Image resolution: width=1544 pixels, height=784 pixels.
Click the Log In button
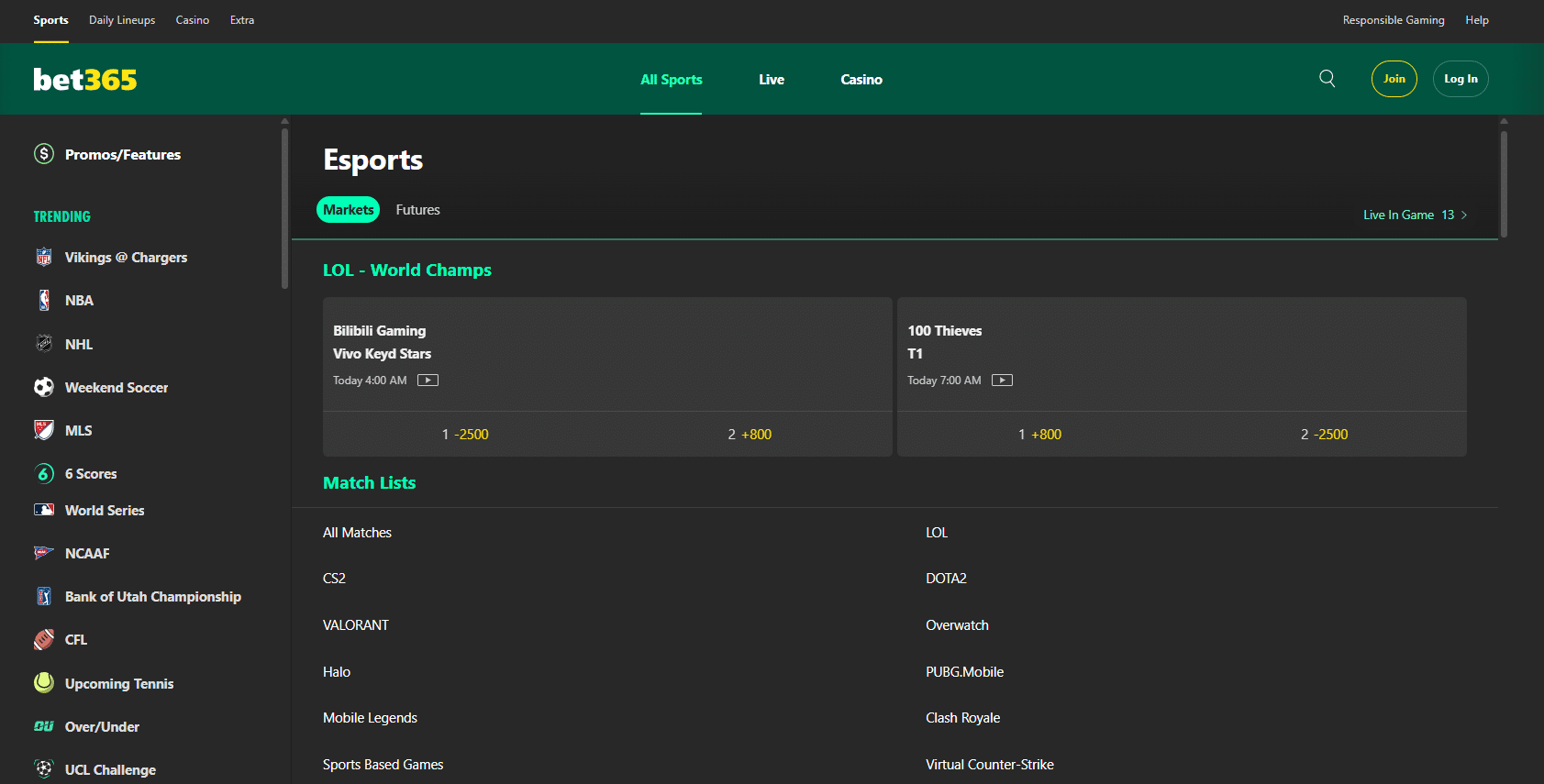coord(1461,79)
